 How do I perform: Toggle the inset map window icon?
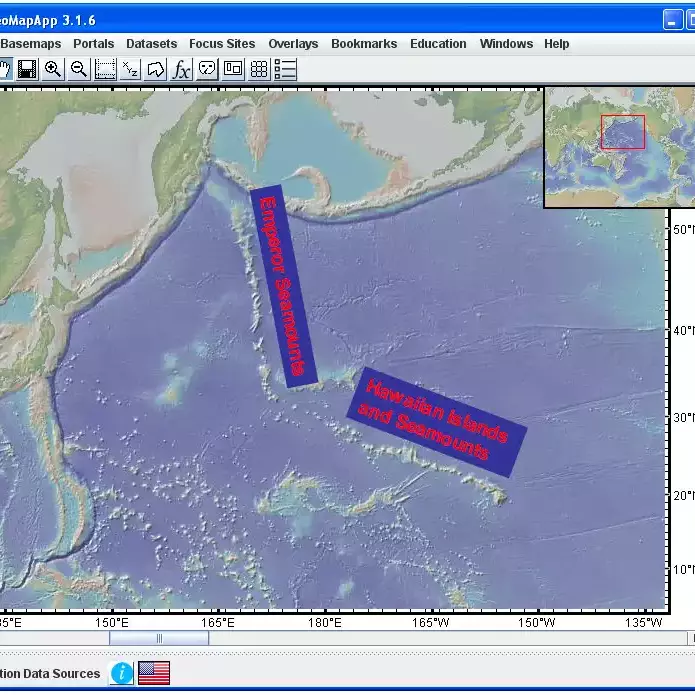click(x=233, y=69)
